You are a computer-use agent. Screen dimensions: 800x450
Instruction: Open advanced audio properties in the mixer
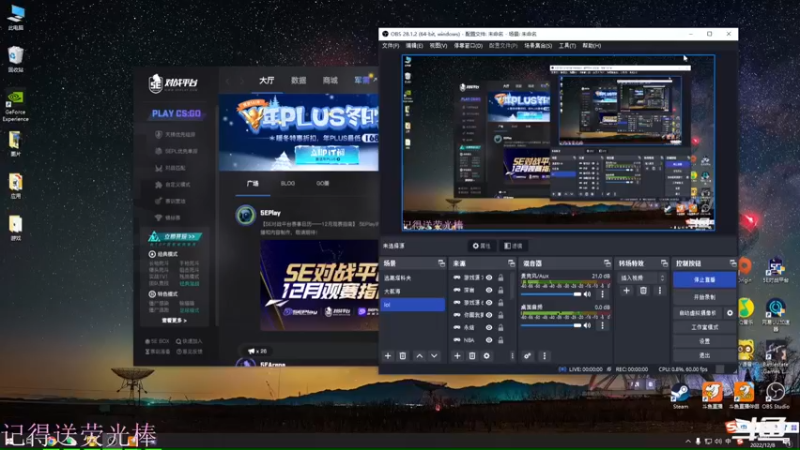(528, 356)
